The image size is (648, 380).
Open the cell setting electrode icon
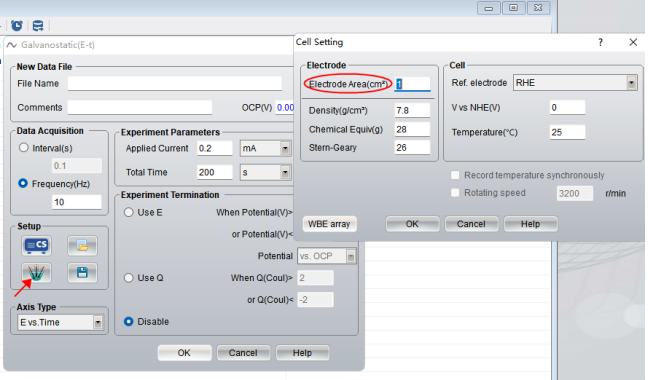tap(36, 272)
